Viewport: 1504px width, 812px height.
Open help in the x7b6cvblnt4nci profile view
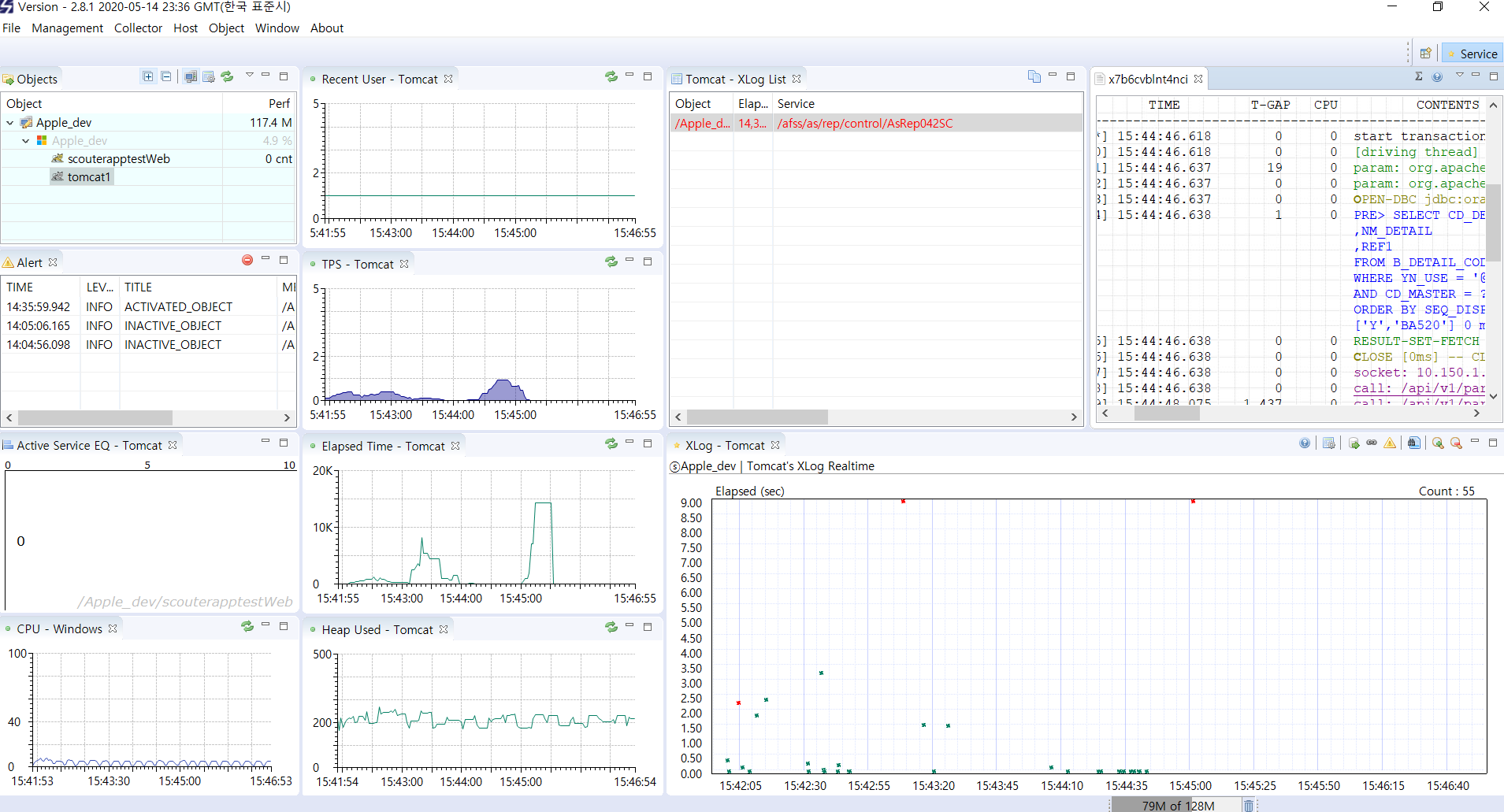[1438, 76]
